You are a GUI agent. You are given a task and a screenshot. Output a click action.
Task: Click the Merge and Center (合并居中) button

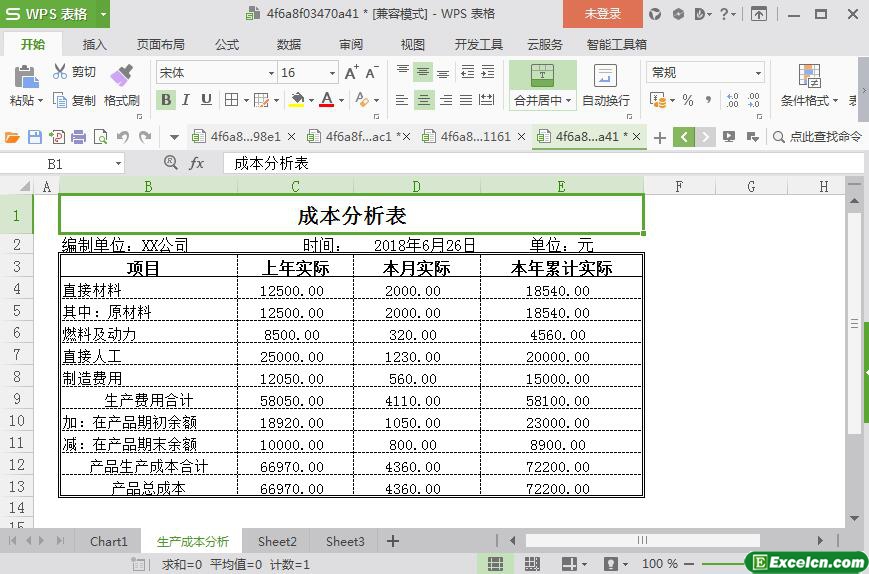click(543, 86)
